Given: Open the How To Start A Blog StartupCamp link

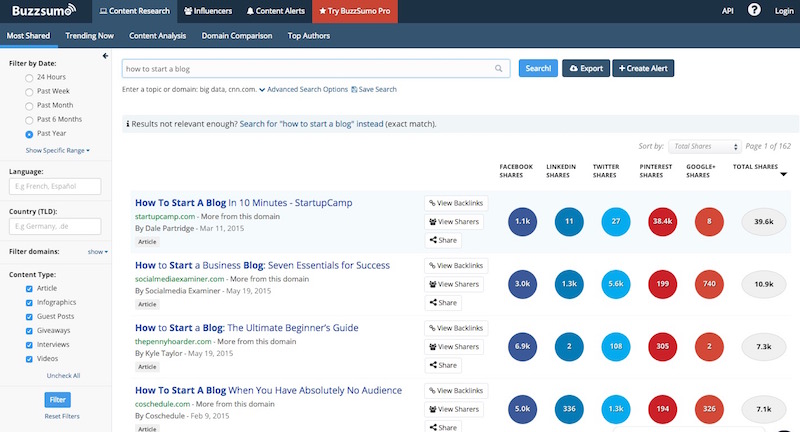Looking at the screenshot, I should pos(244,203).
